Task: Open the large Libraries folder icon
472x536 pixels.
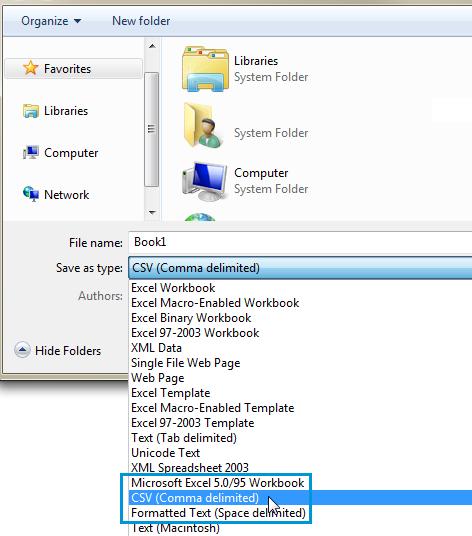Action: 205,69
